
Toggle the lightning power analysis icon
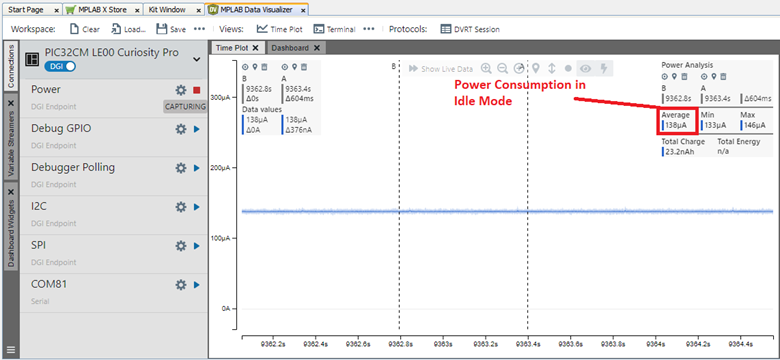click(604, 69)
